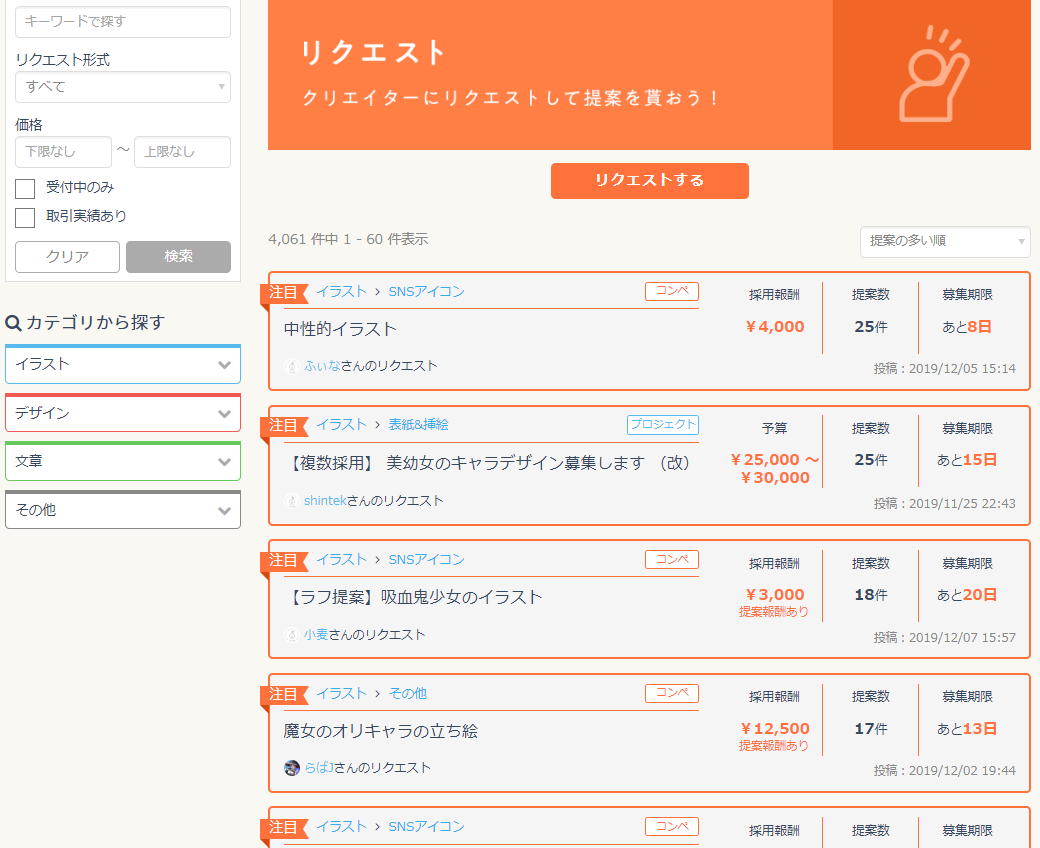This screenshot has width=1040, height=848.
Task: Click the raised-hand icon in the banner
Action: coord(933,74)
